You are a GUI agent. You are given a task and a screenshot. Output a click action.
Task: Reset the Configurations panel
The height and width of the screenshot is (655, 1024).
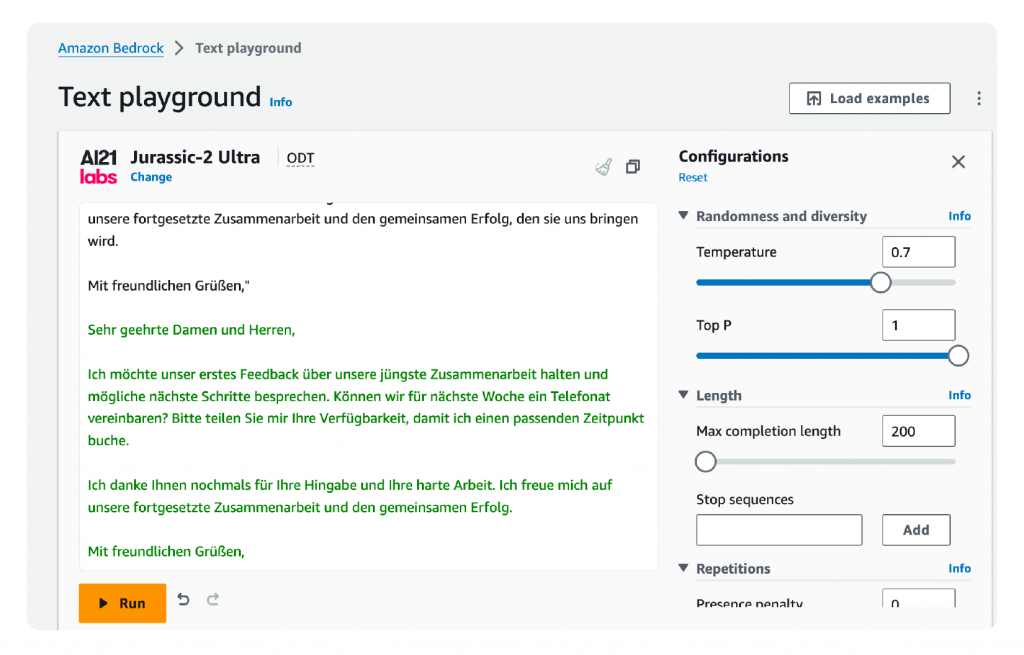point(692,177)
